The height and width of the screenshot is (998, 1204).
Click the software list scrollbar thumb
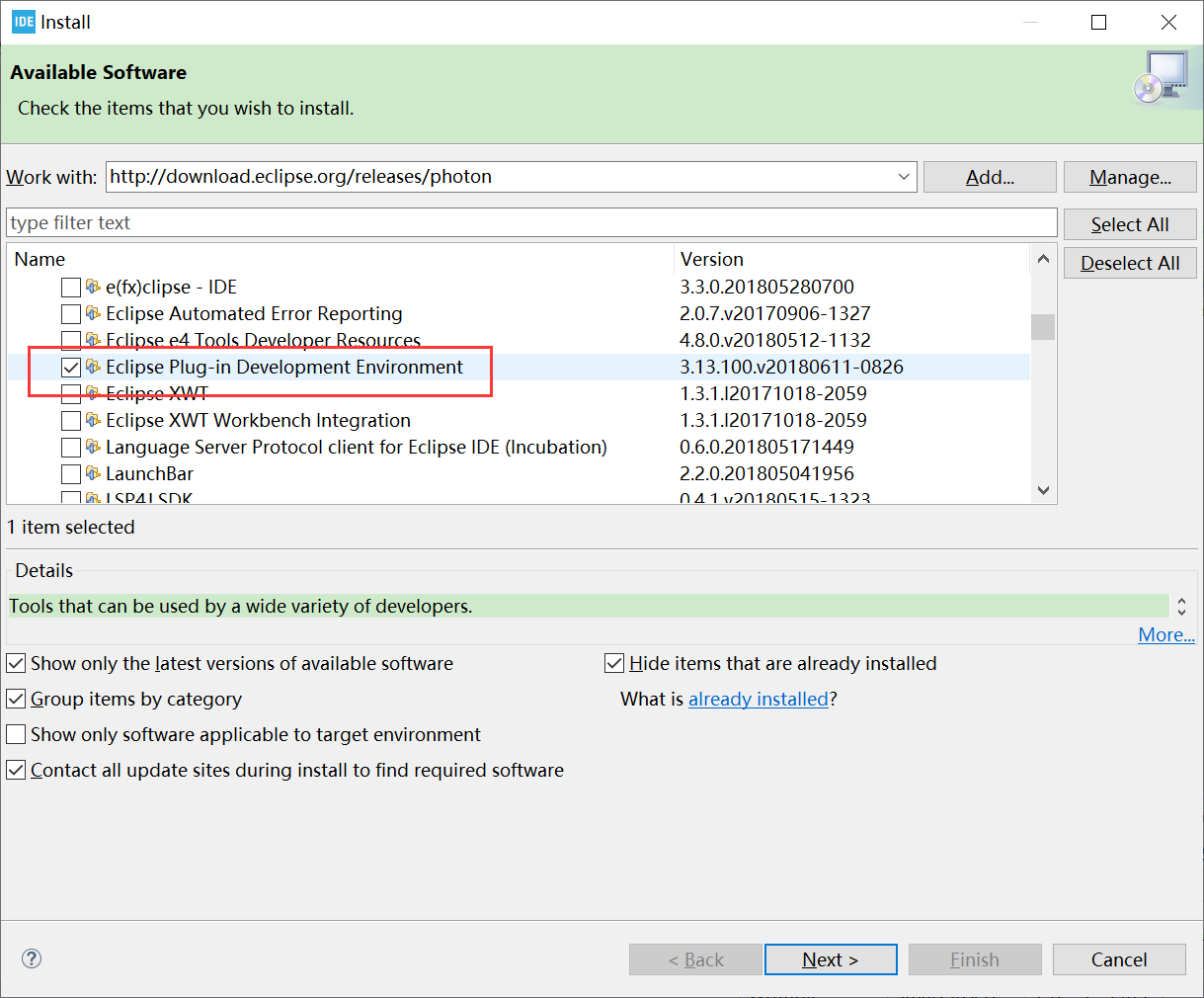[1043, 326]
